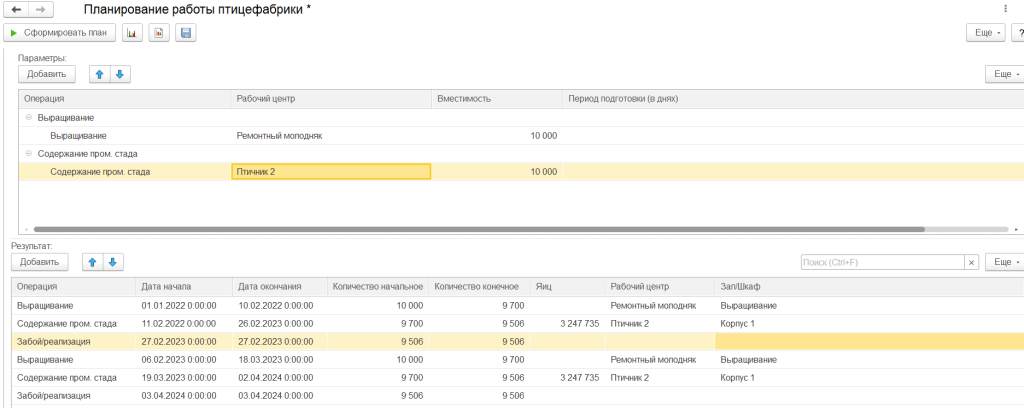Move parameter row down with arrow

click(119, 74)
